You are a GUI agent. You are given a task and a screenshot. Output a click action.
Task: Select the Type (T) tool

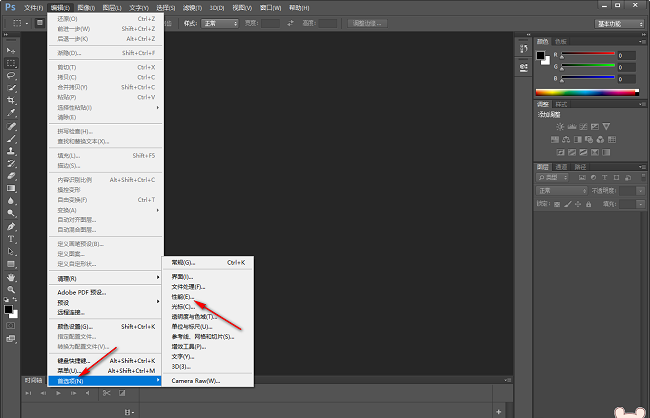pos(11,239)
